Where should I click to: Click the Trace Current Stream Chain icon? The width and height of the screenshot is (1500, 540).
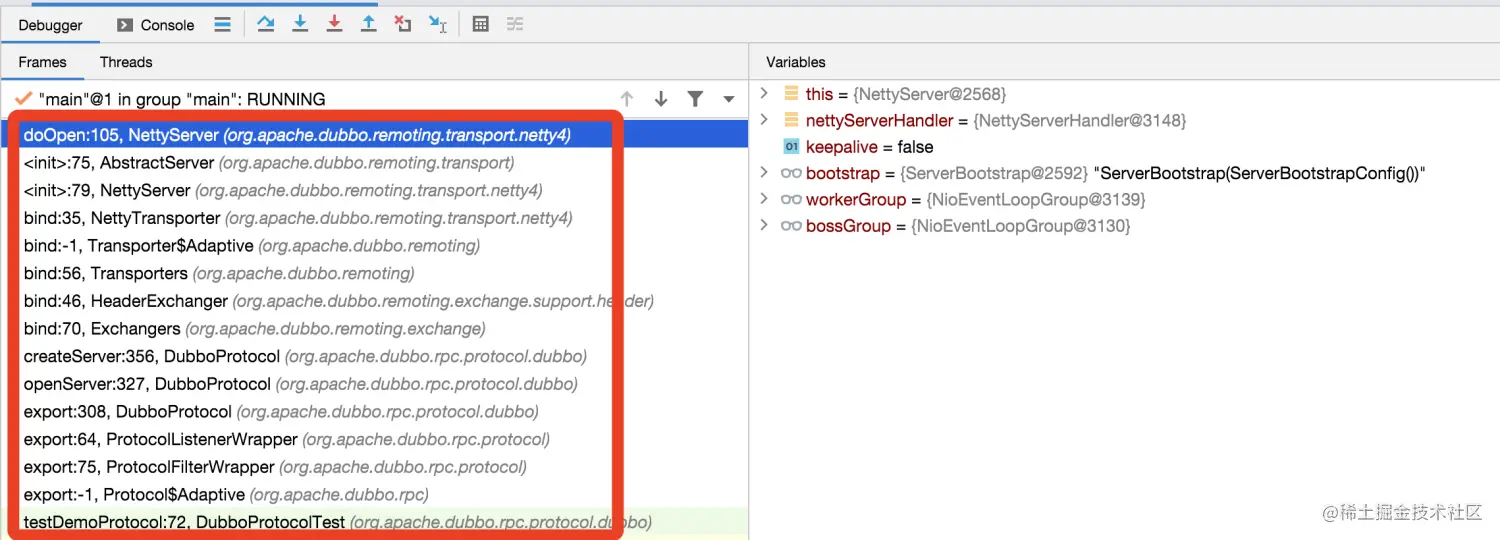click(515, 24)
